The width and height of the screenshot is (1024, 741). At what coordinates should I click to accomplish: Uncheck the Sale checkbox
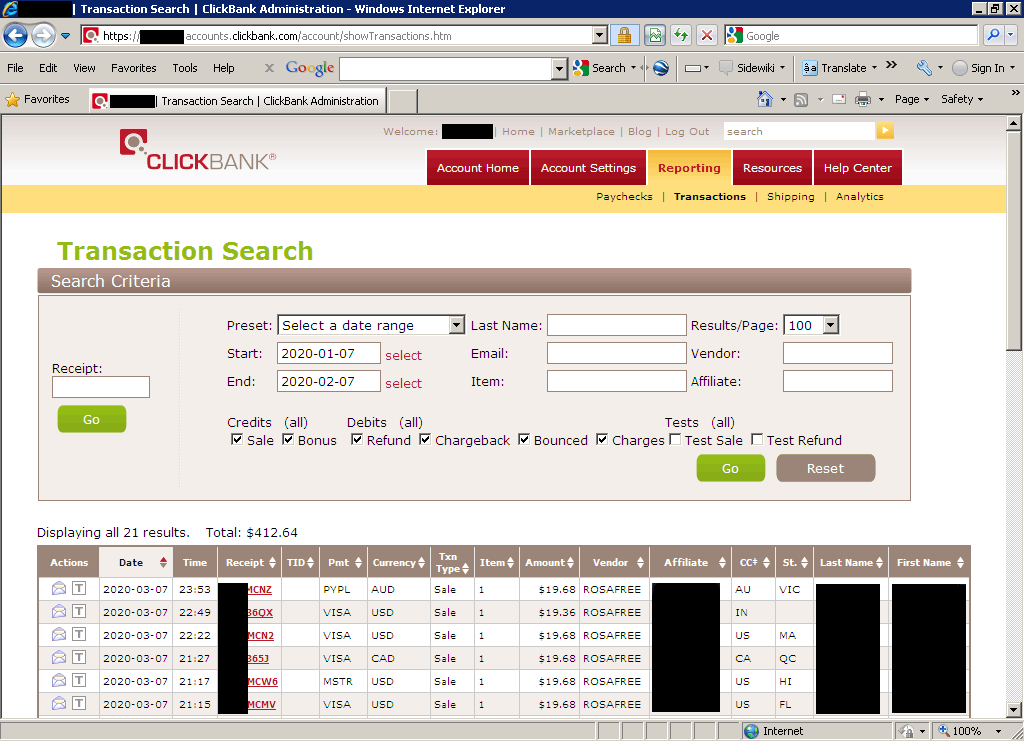(236, 440)
